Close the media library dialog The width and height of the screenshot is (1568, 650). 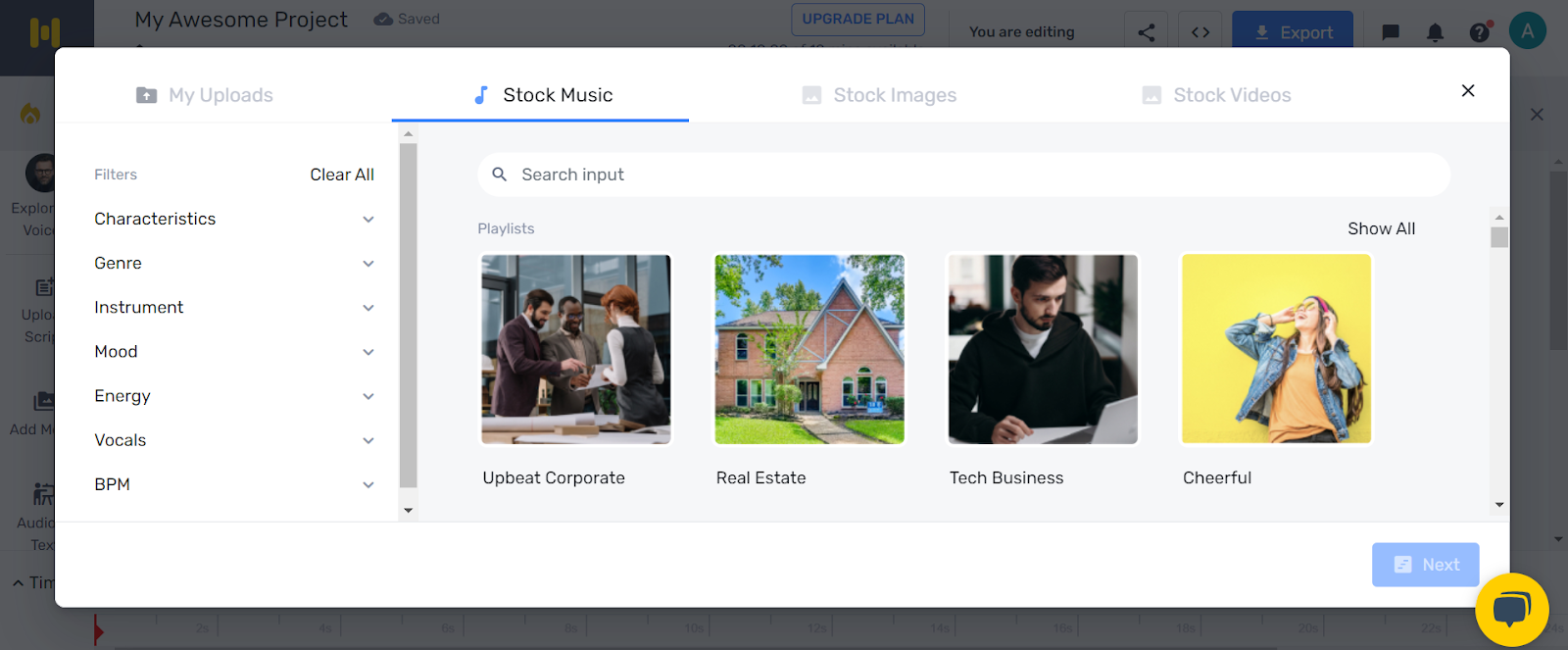point(1468,90)
